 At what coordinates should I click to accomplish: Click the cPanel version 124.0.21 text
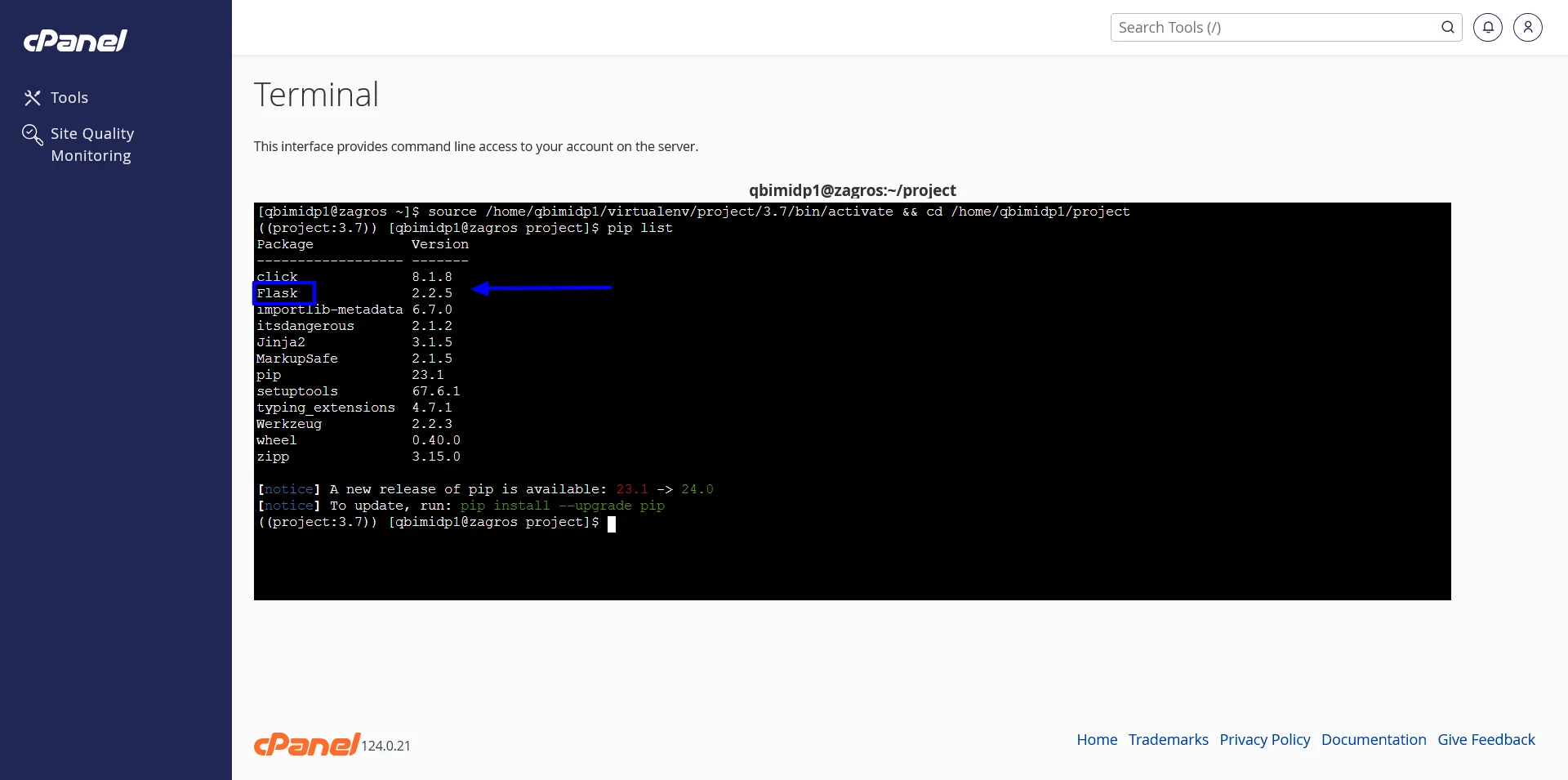click(x=386, y=746)
